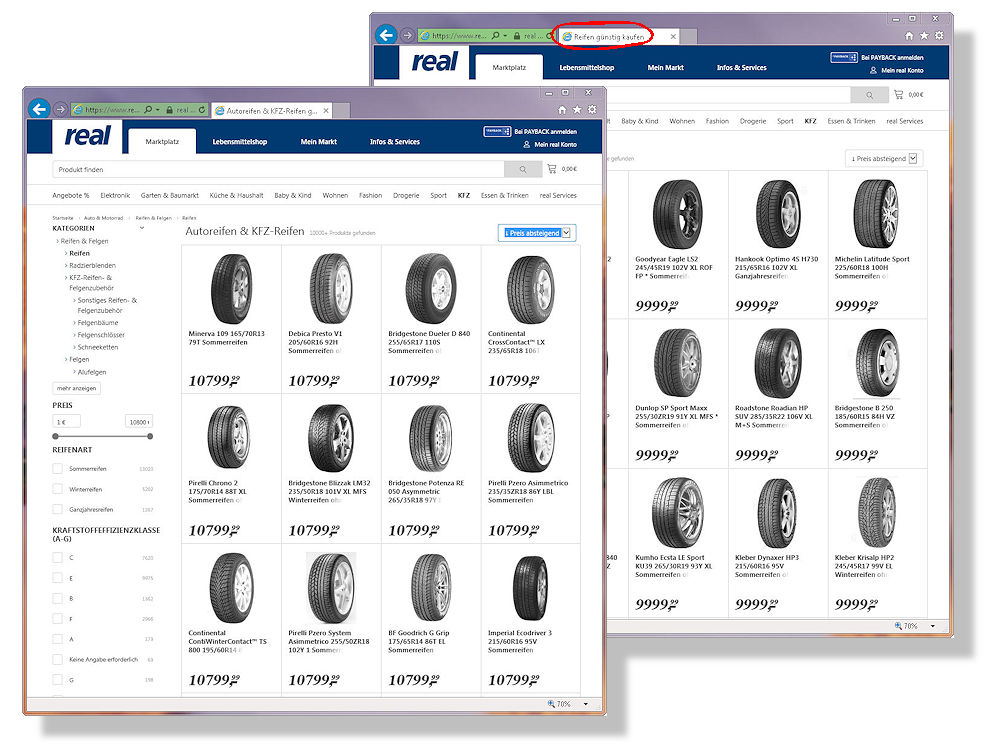Open Mein Markt tab in the front window
This screenshot has width=1000, height=750.
pyautogui.click(x=319, y=142)
